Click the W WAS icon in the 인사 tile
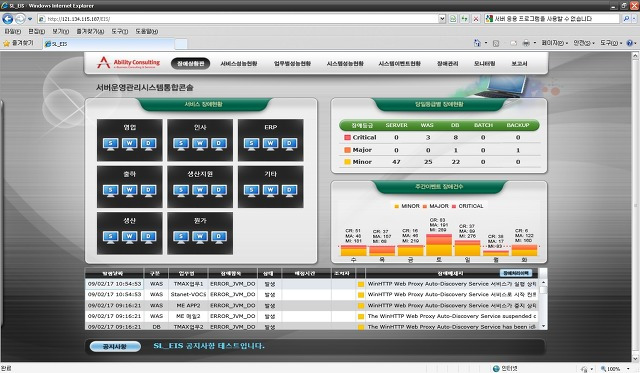 [x=200, y=144]
